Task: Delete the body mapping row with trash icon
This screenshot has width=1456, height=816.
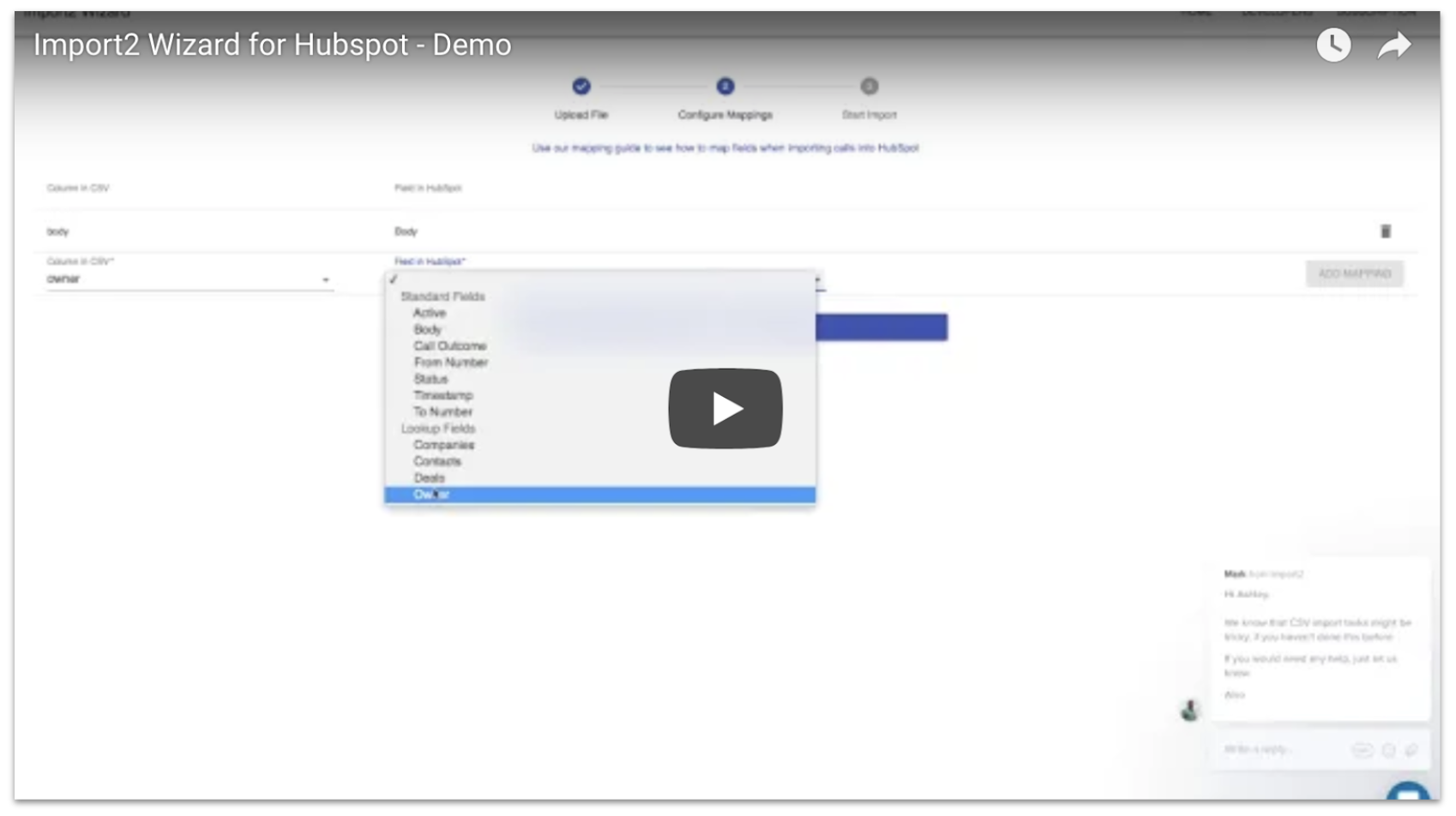Action: [1386, 231]
